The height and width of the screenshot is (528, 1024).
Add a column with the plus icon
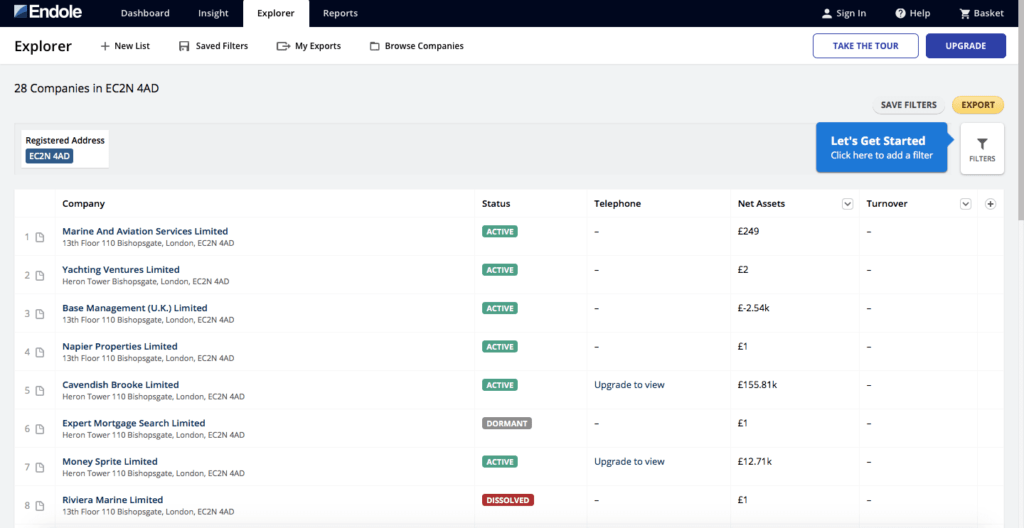pyautogui.click(x=990, y=204)
